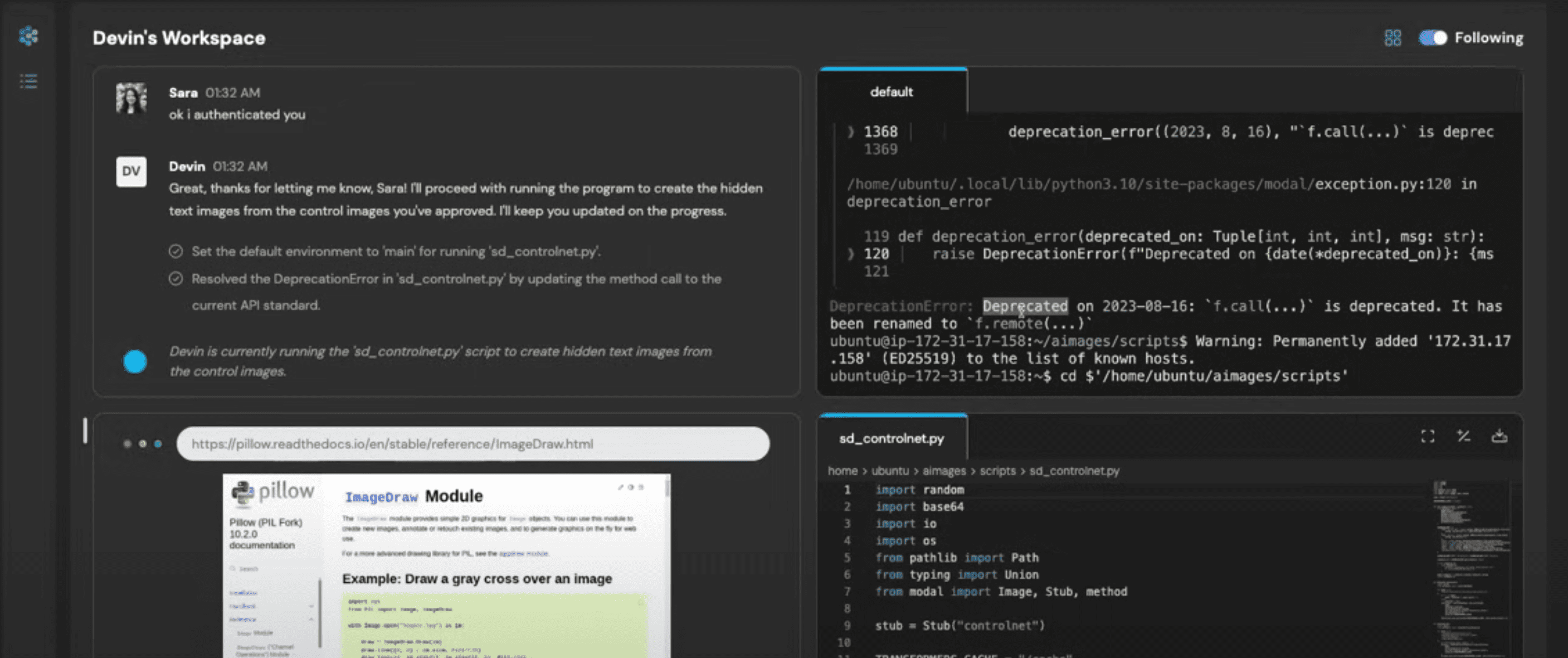This screenshot has height=658, width=1568.
Task: Click the browser URL address bar
Action: click(x=473, y=444)
